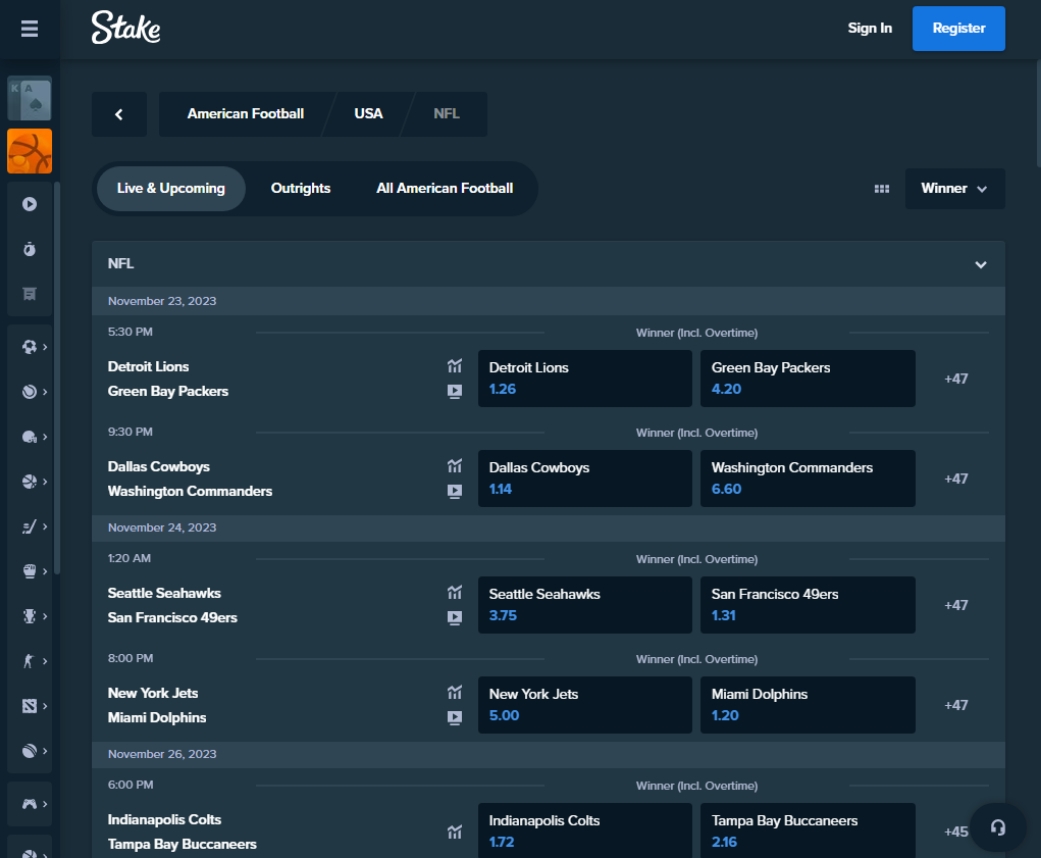This screenshot has height=858, width=1041.
Task: Open statistics icon for Cowboys vs Commanders
Action: 454,466
